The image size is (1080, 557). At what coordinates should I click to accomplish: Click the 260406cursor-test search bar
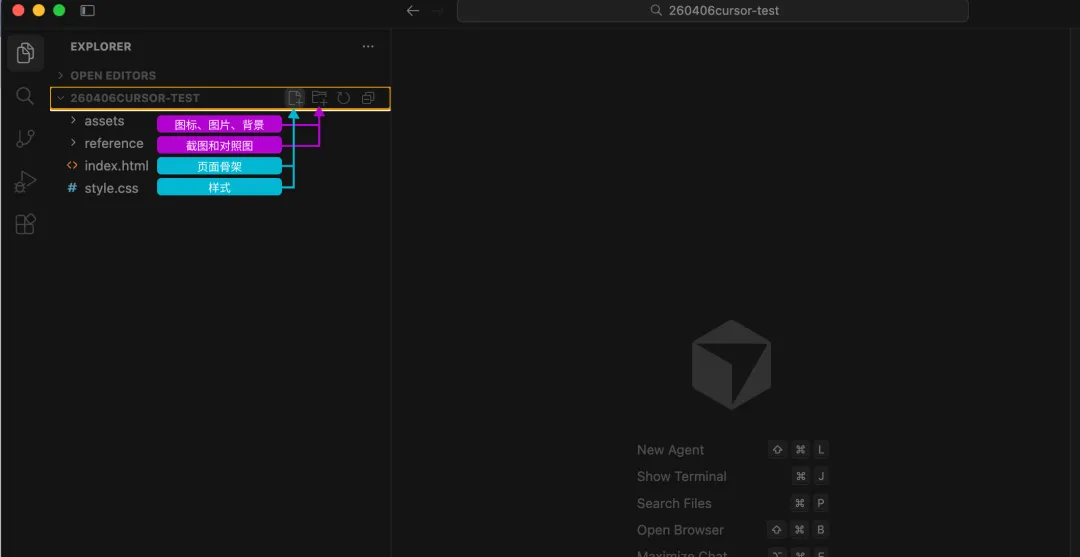point(712,10)
